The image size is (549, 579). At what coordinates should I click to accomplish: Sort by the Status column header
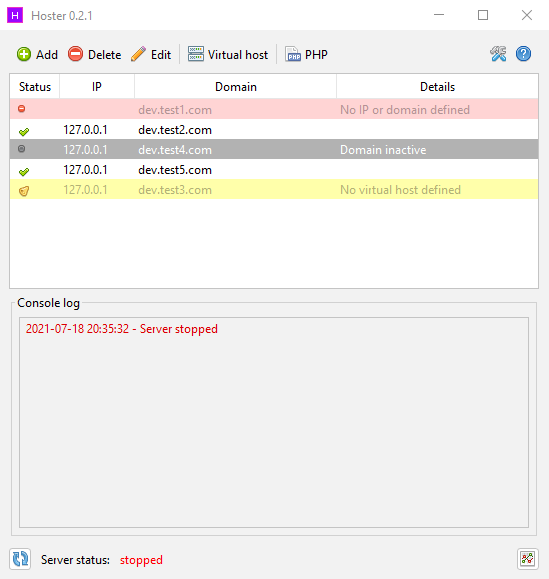35,87
